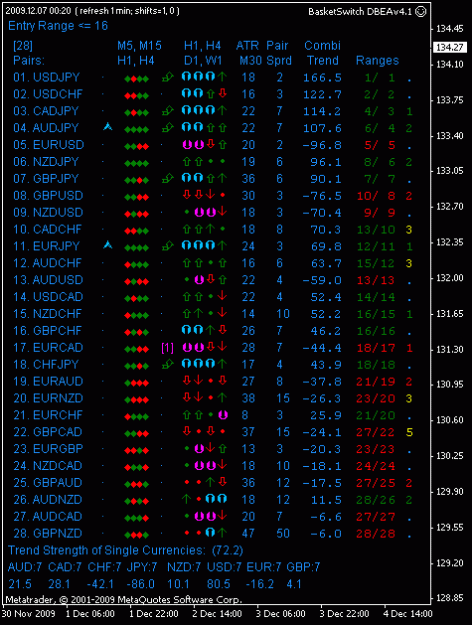Click the blue arrow marker in EURJPY row
This screenshot has height=625, width=472.
pos(108,245)
